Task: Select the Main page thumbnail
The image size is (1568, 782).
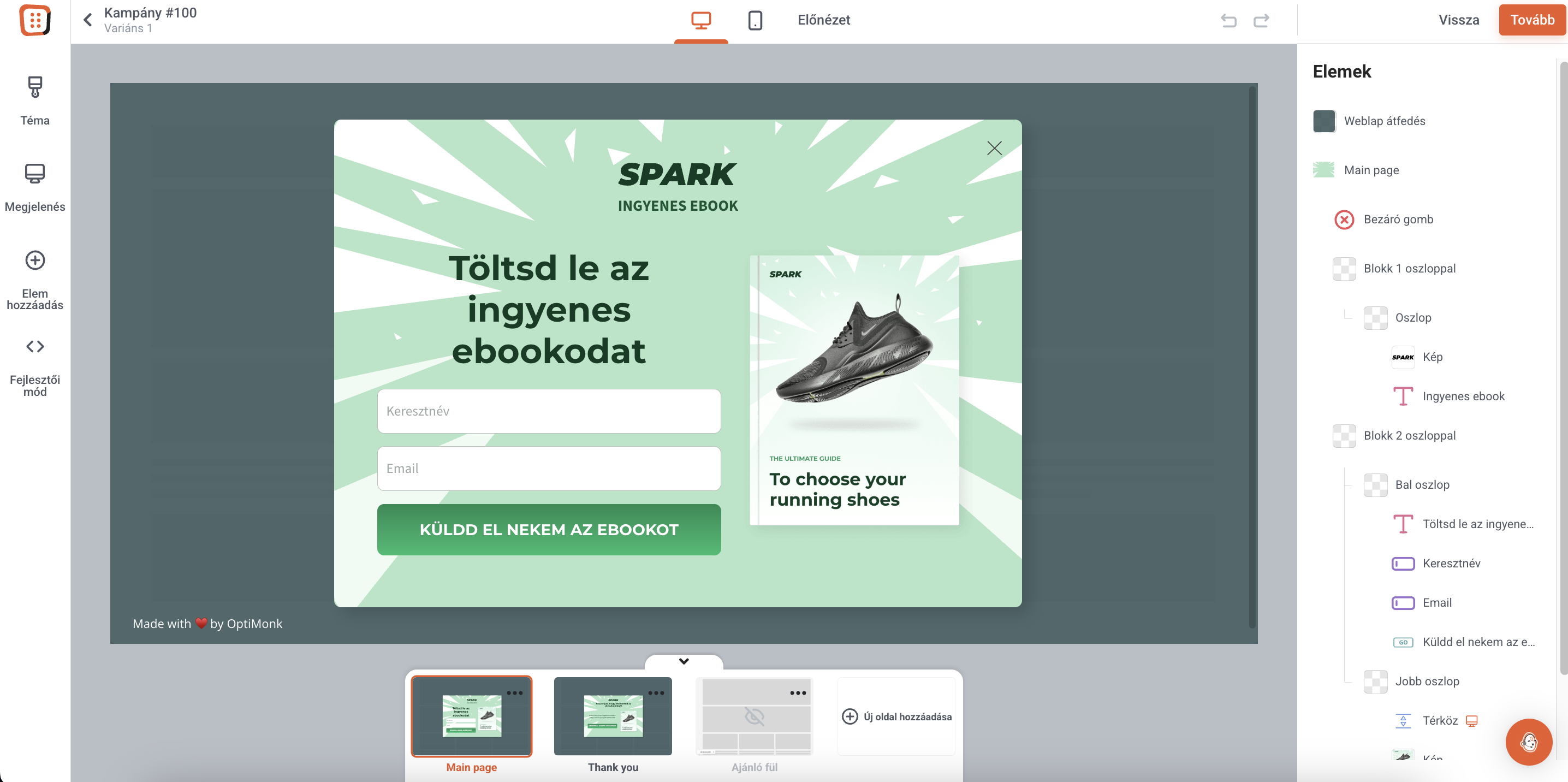Action: tap(472, 717)
